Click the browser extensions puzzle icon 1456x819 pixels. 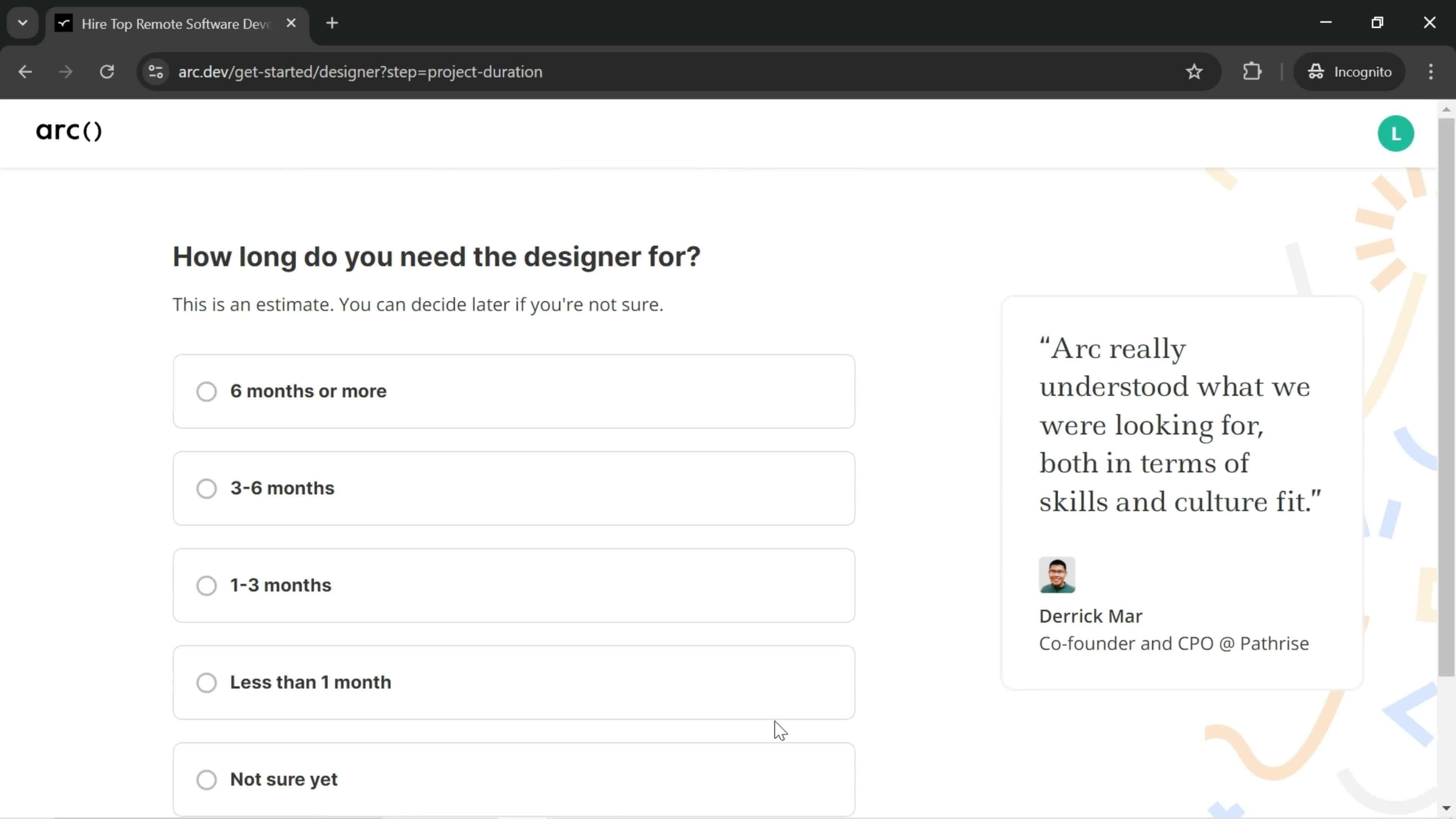[1253, 71]
